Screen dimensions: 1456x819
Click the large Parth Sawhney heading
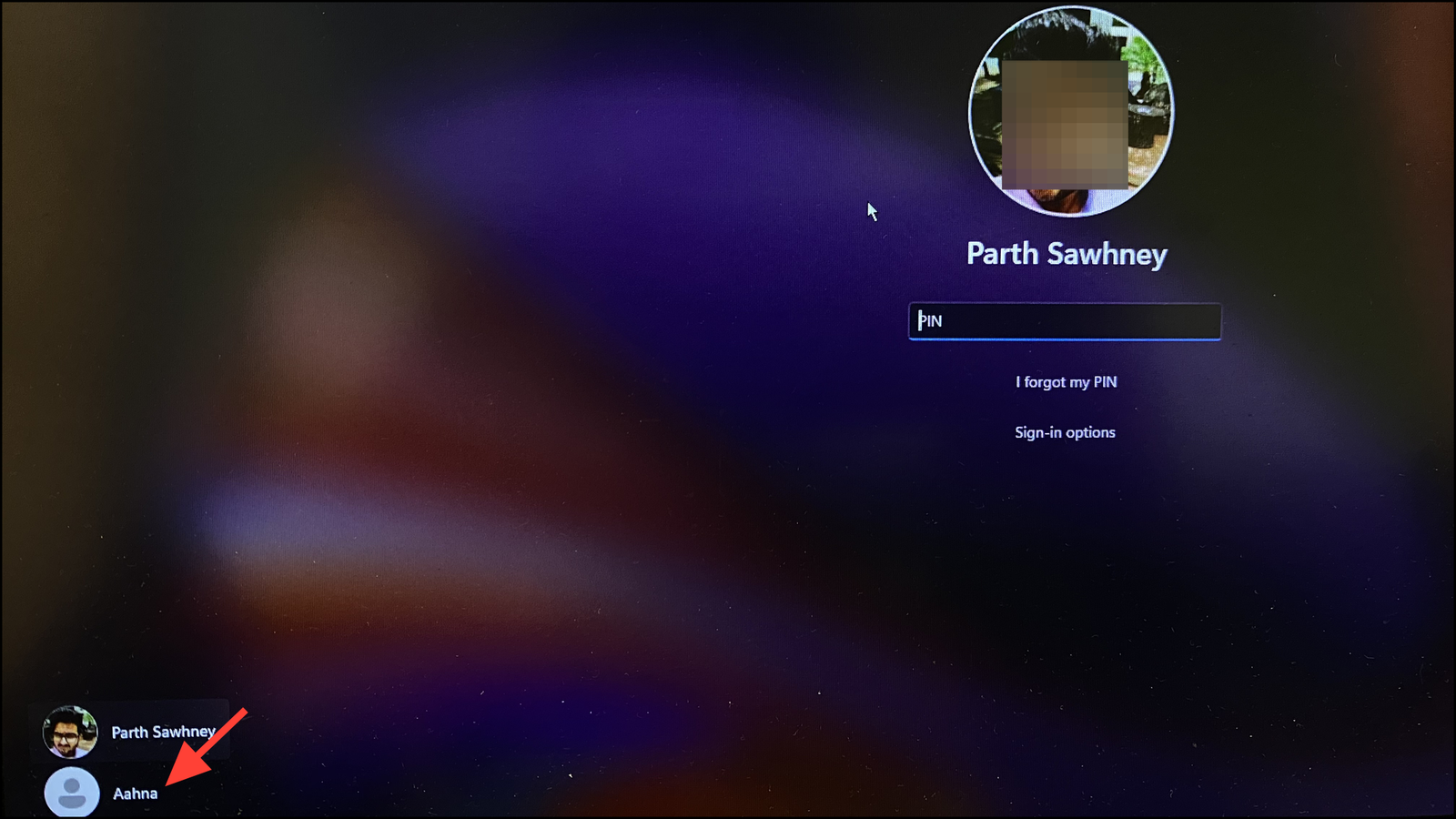[1067, 254]
